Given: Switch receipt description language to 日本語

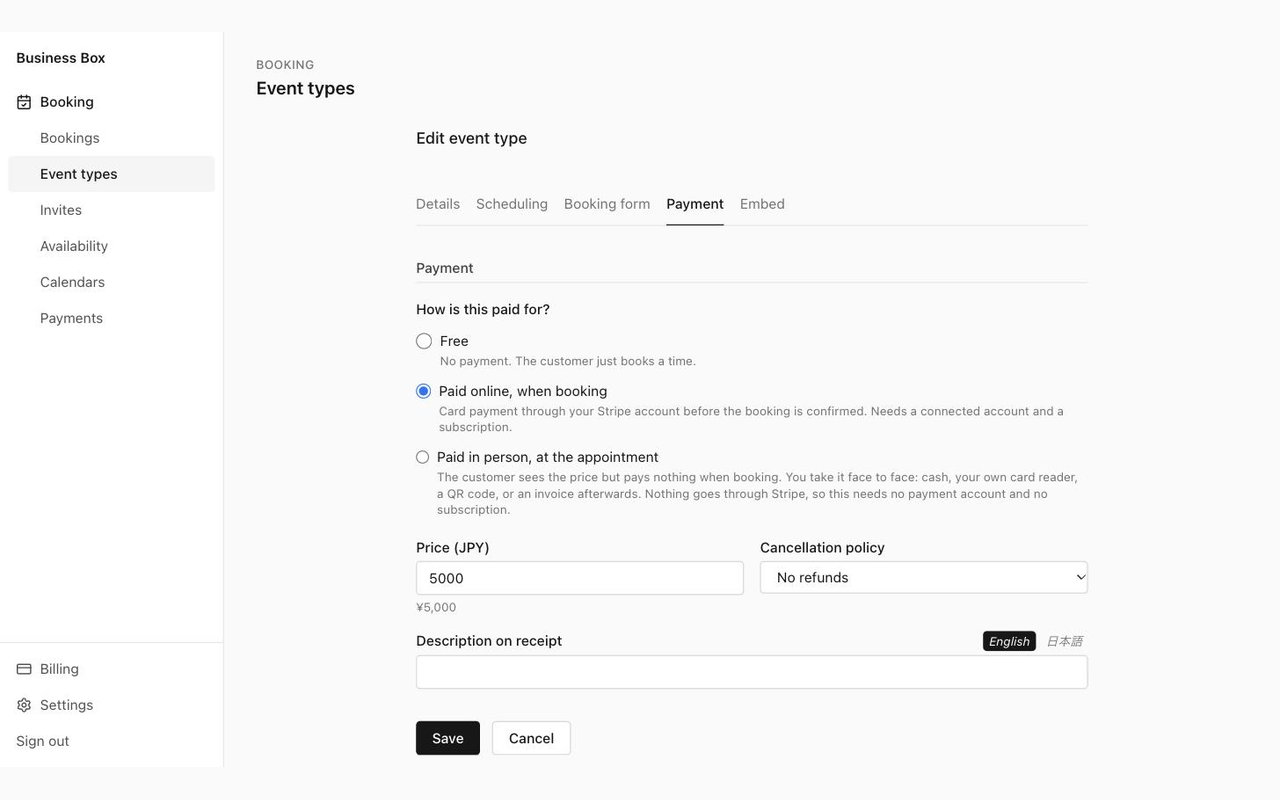Looking at the screenshot, I should pyautogui.click(x=1064, y=641).
